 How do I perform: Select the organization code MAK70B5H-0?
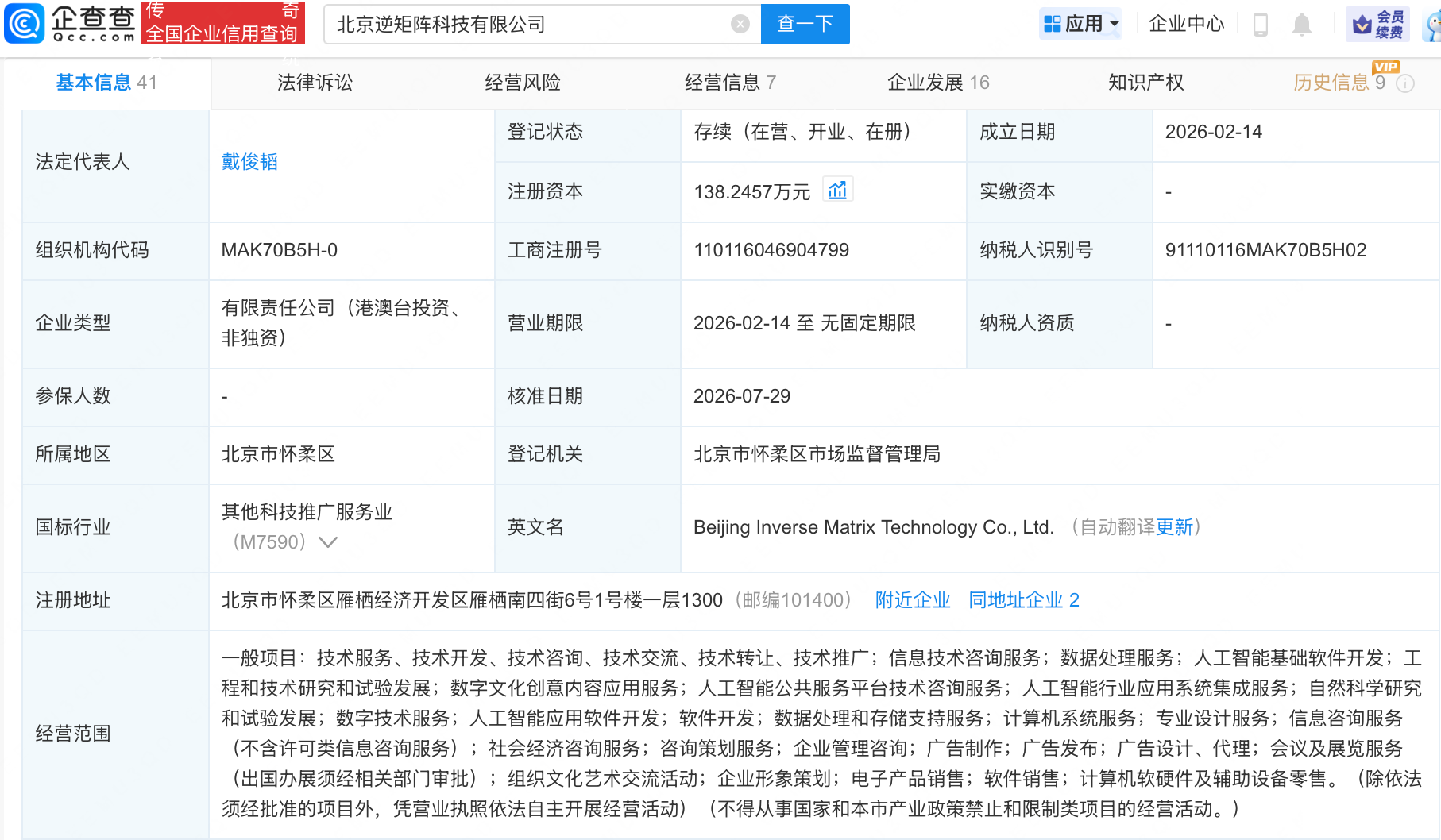pyautogui.click(x=279, y=250)
